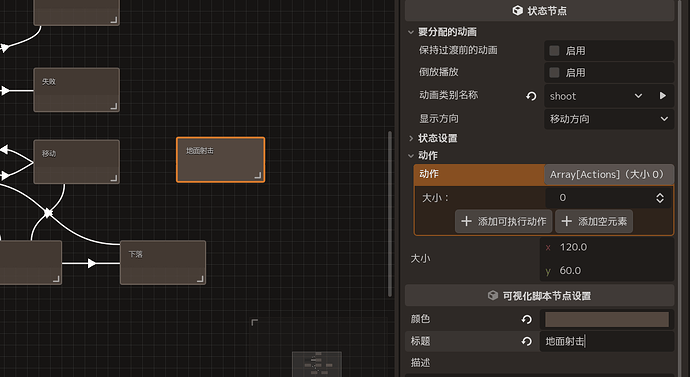Screen dimensions: 690x377
Task: Play the shoot animation preview
Action: coord(663,95)
